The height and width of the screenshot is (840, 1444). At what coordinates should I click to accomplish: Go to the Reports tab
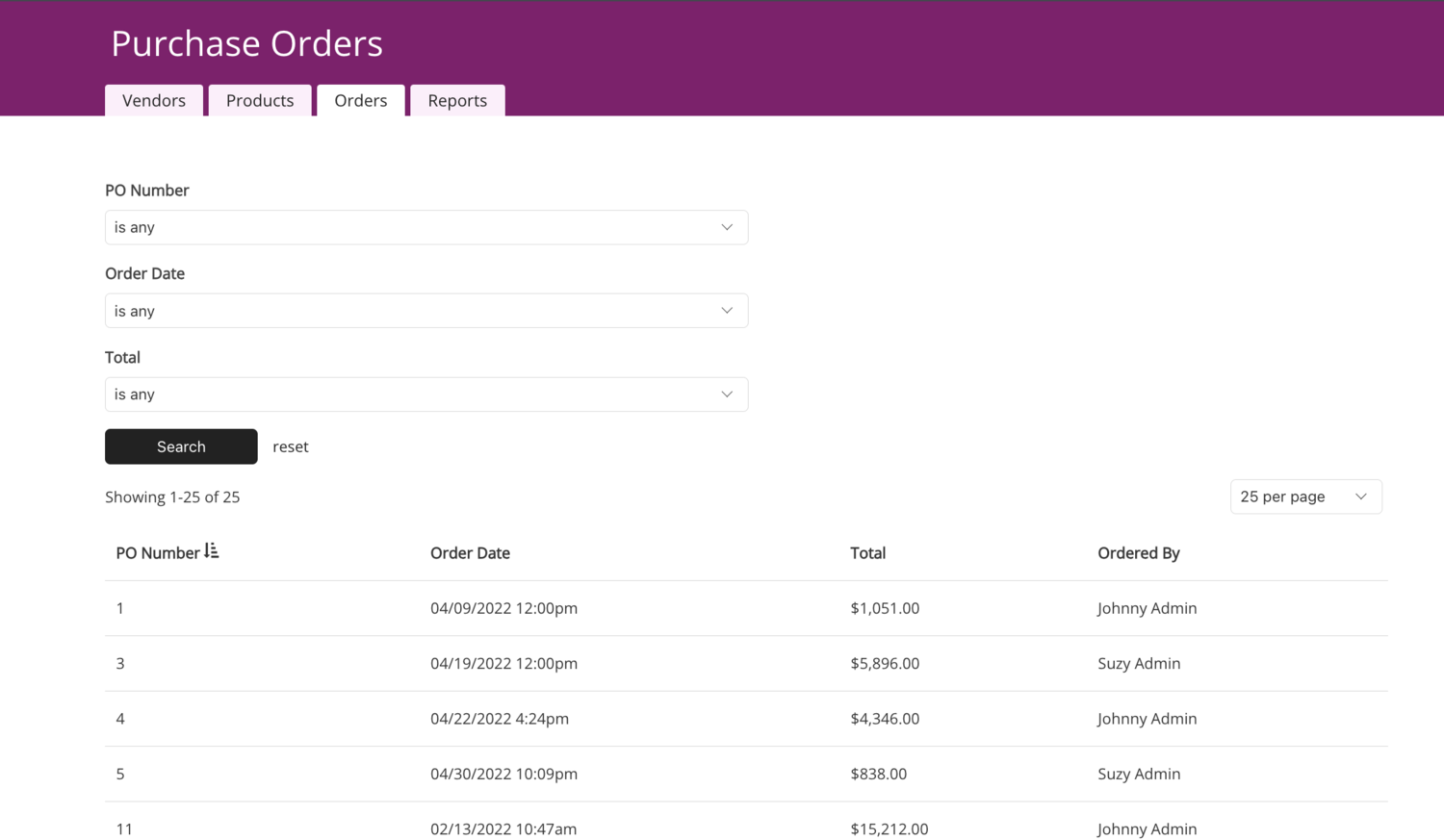pyautogui.click(x=457, y=100)
